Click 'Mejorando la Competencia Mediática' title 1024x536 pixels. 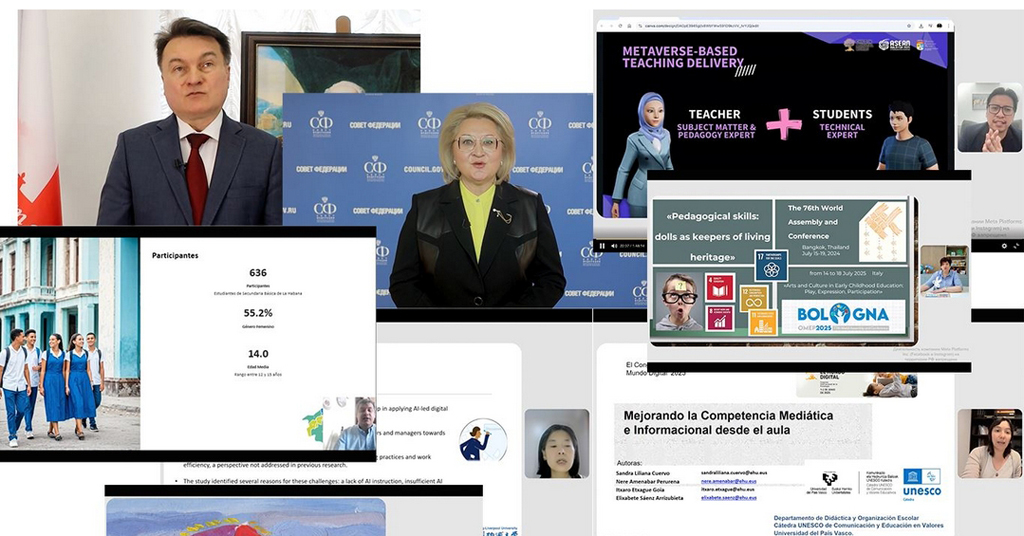point(728,422)
